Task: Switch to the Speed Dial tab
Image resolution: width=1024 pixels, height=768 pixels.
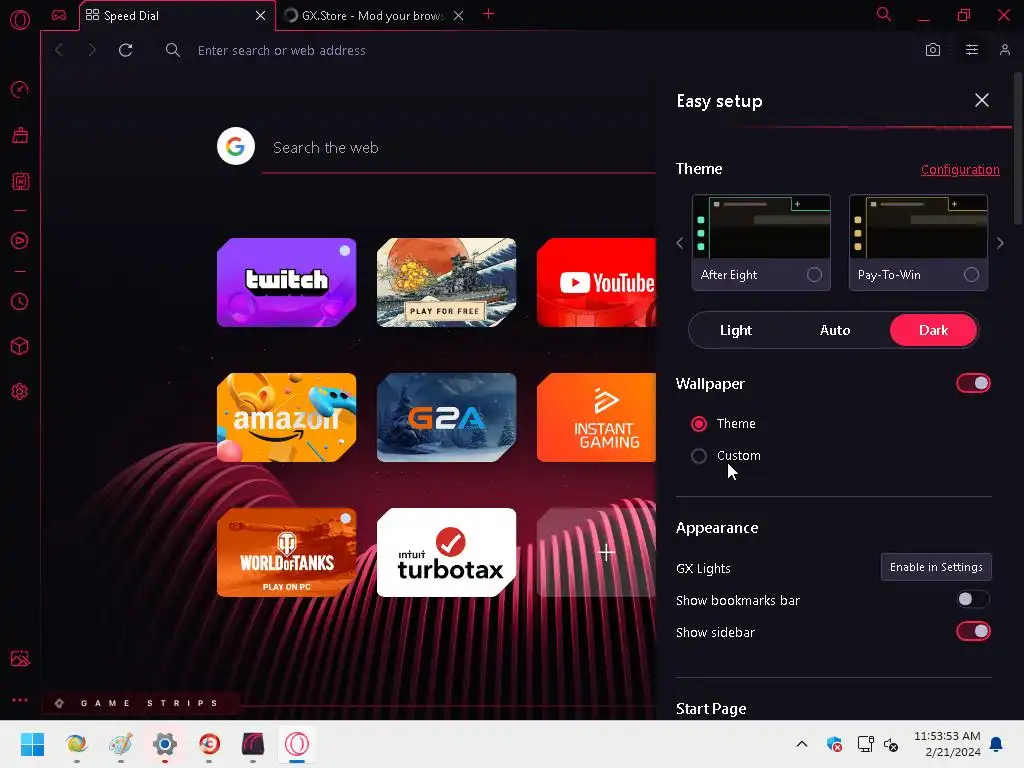Action: click(176, 16)
